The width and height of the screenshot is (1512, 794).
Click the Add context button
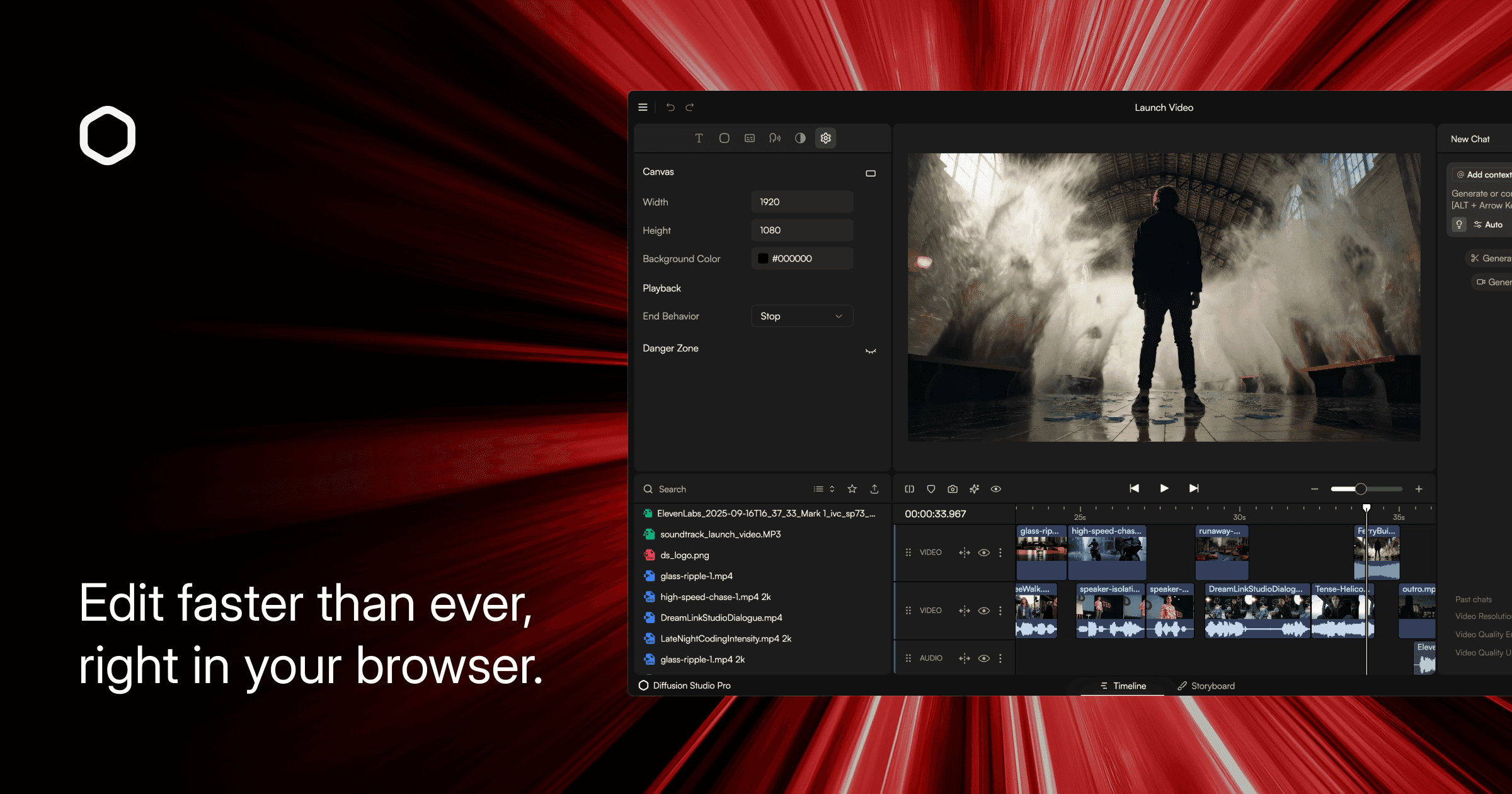point(1483,175)
